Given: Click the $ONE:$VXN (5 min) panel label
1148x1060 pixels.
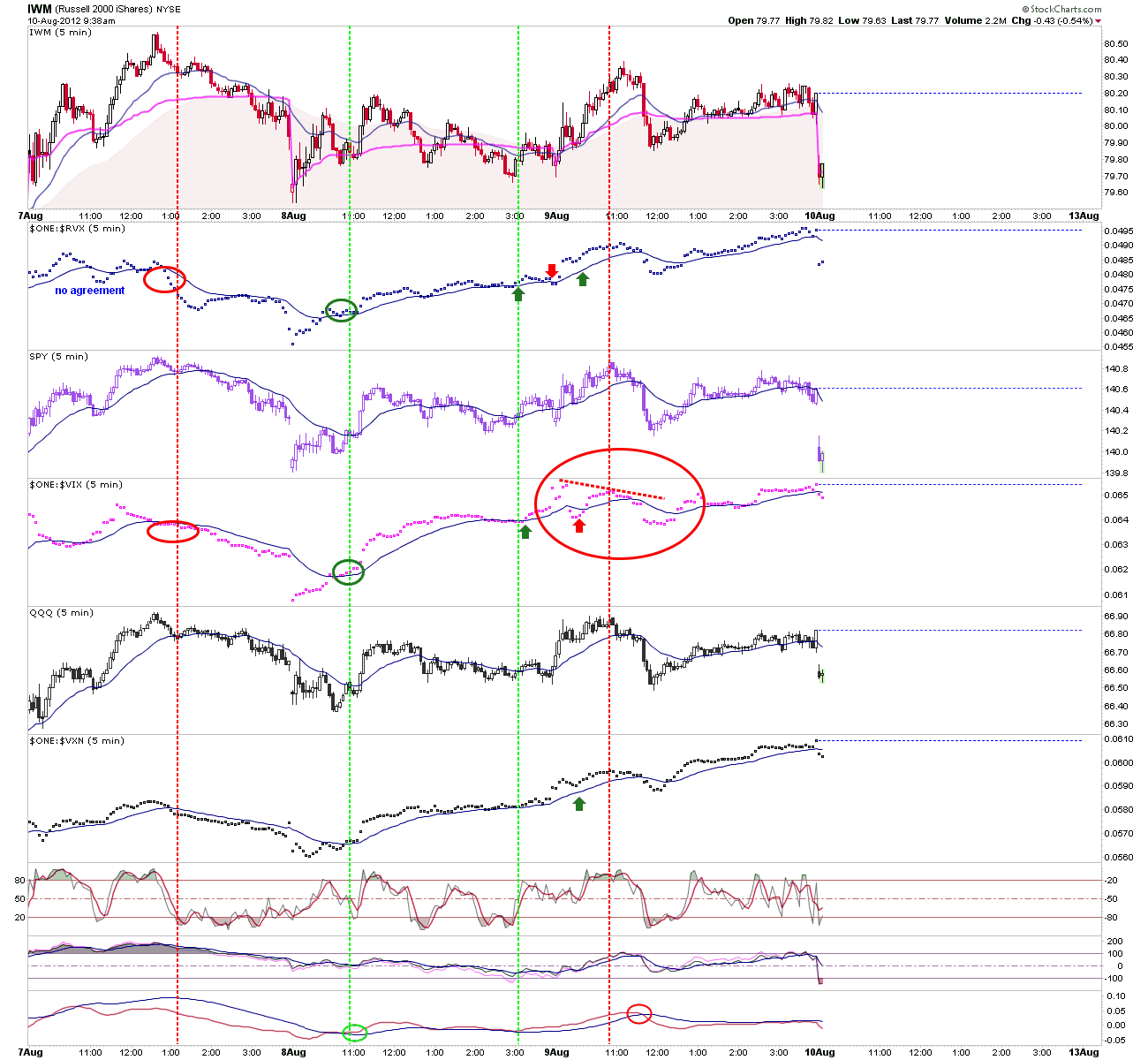Looking at the screenshot, I should pyautogui.click(x=78, y=740).
